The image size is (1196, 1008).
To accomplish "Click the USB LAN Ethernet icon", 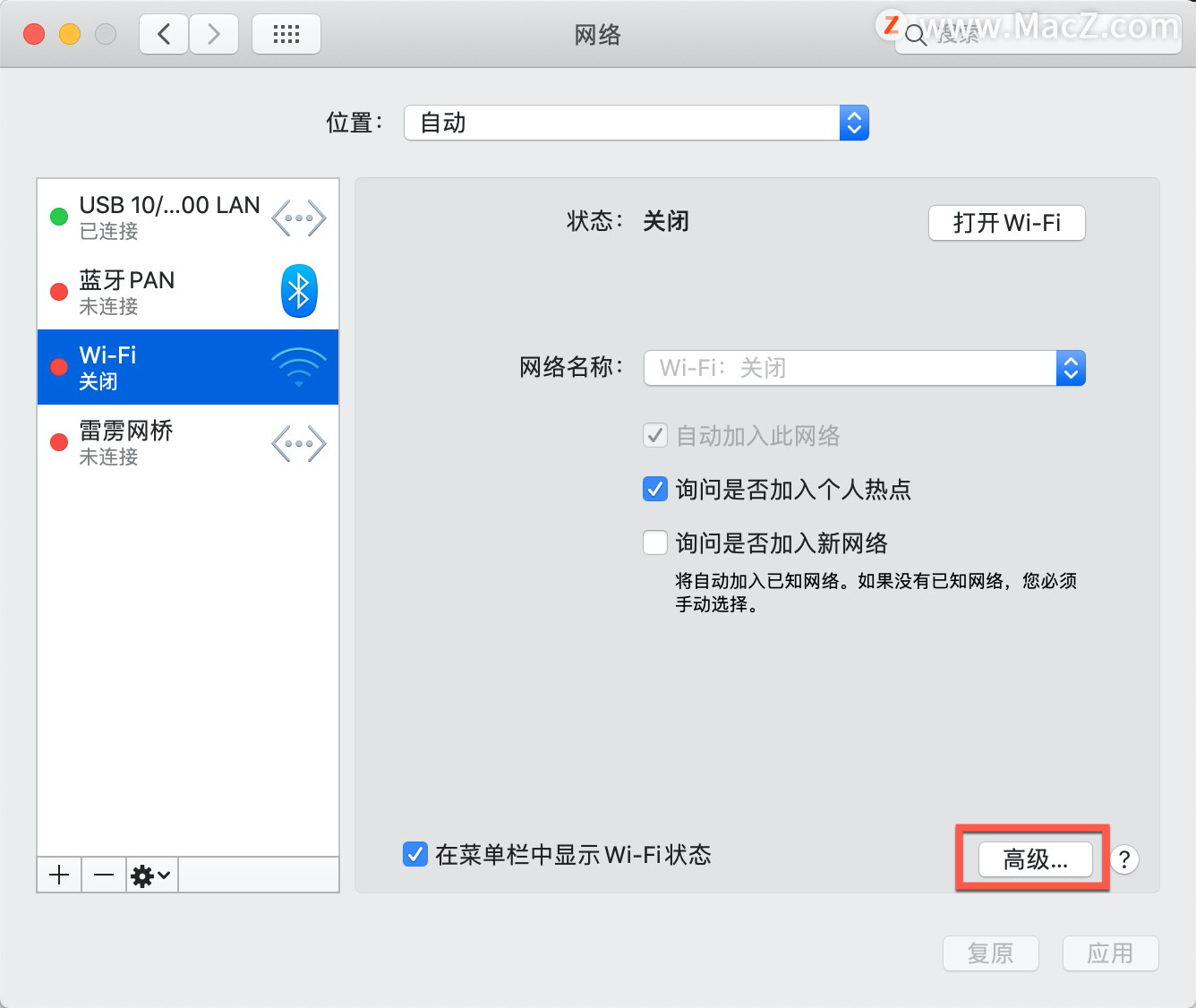I will [x=298, y=217].
